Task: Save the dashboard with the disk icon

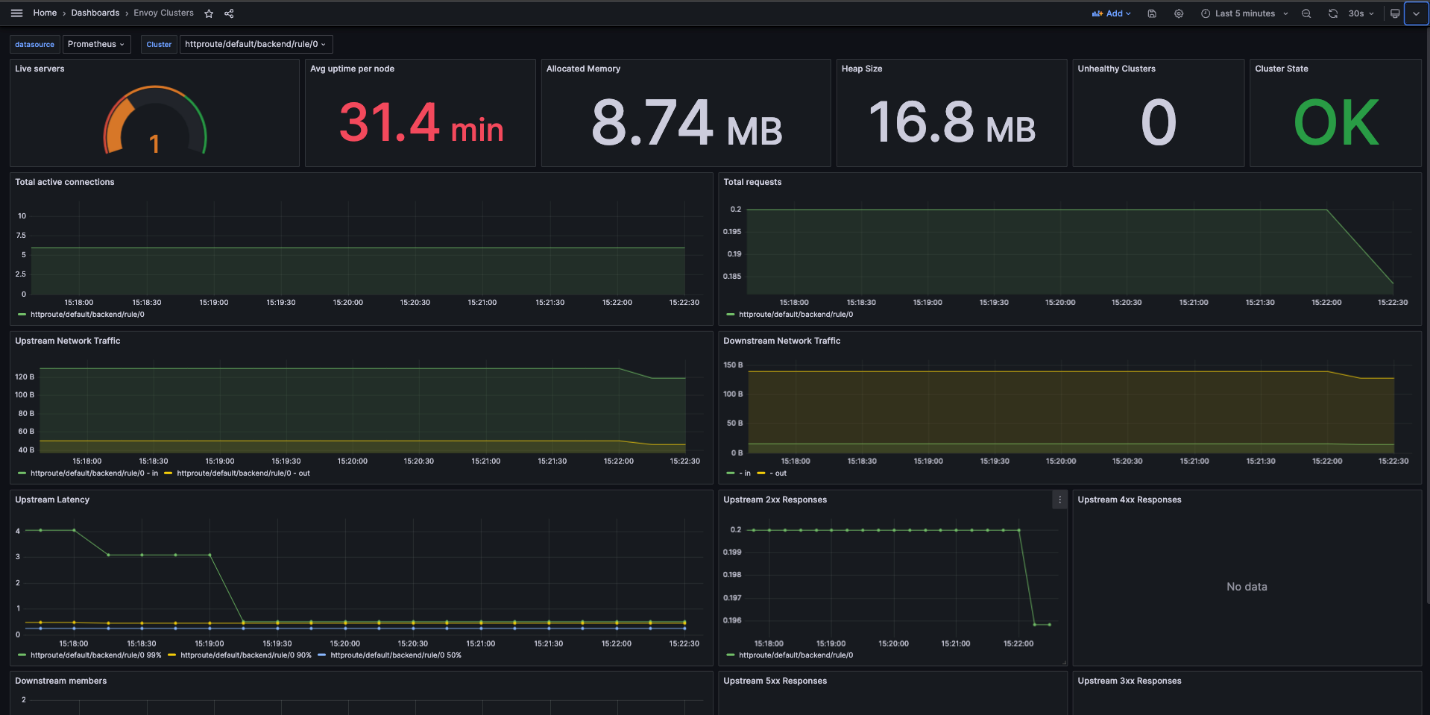Action: pyautogui.click(x=1152, y=14)
